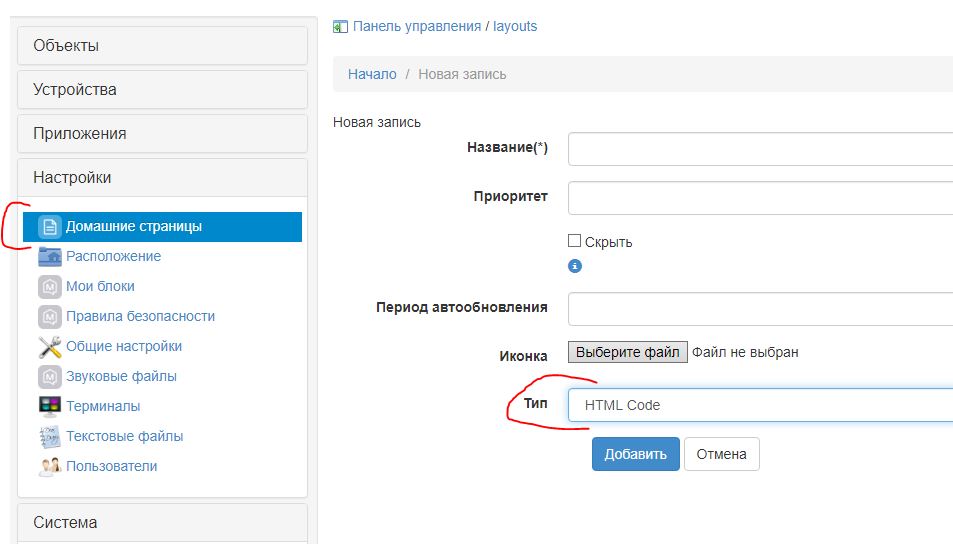Click the Пользователи people icon
The image size is (953, 544).
pyautogui.click(x=50, y=466)
